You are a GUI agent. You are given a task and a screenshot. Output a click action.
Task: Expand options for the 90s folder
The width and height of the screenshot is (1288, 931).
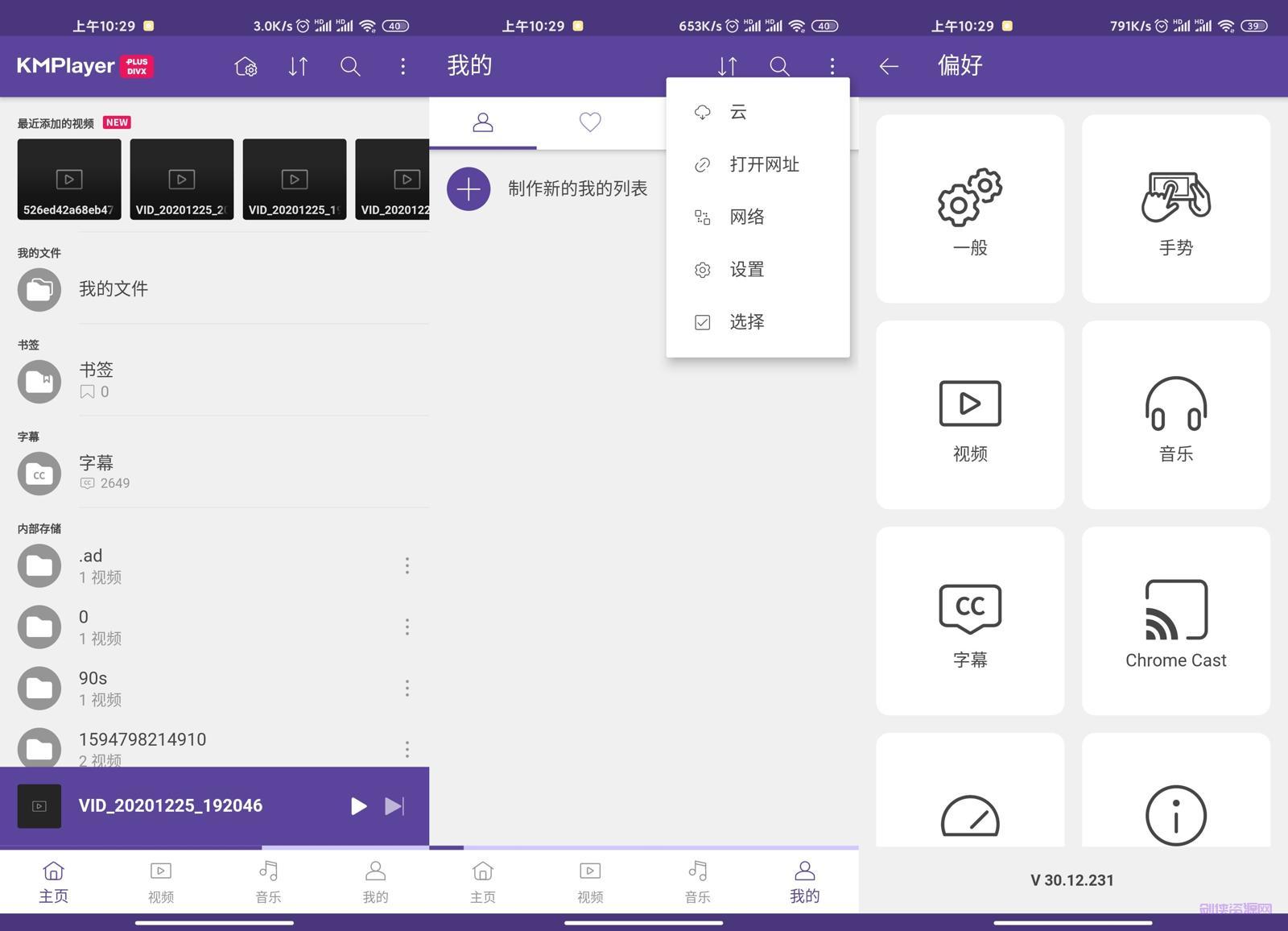(x=407, y=688)
